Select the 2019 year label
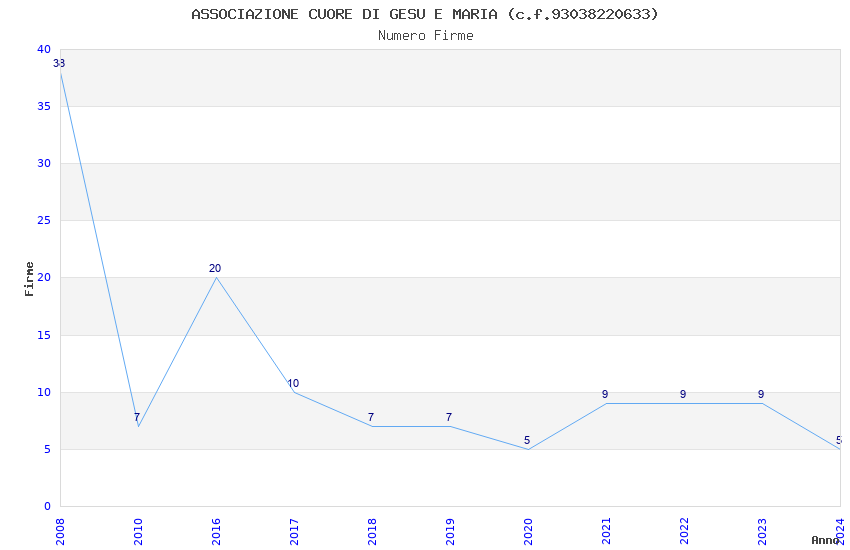The width and height of the screenshot is (850, 550). tap(450, 531)
